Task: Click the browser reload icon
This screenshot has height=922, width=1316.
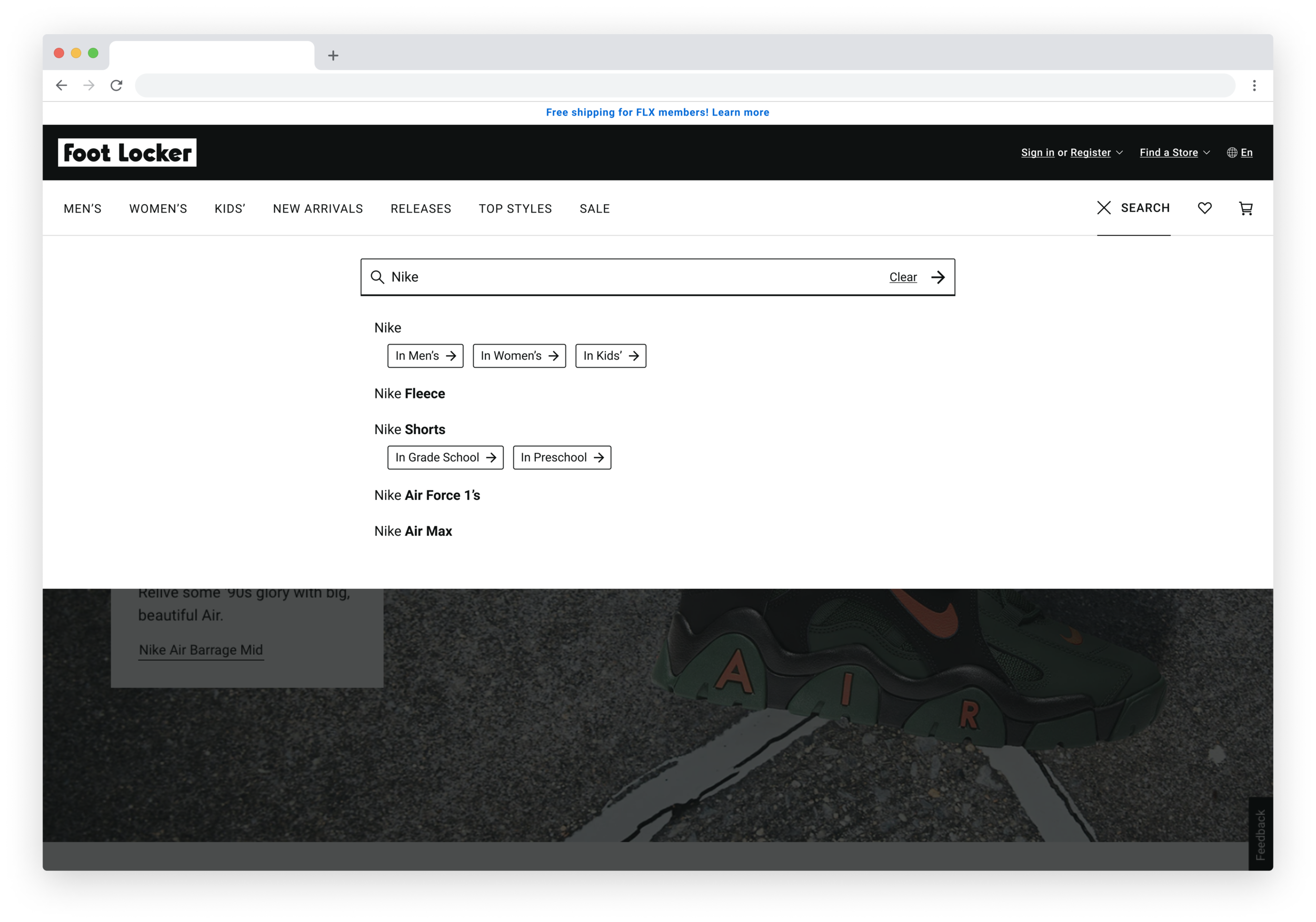Action: point(116,85)
